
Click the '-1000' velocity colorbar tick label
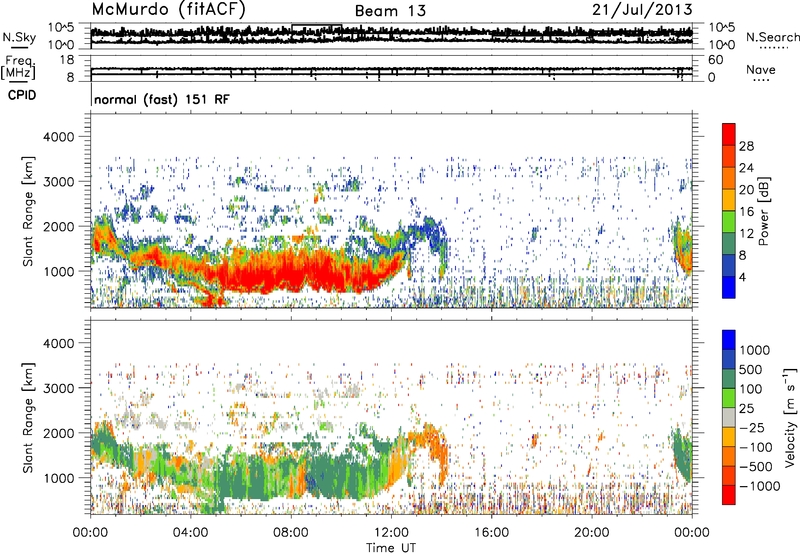(759, 486)
